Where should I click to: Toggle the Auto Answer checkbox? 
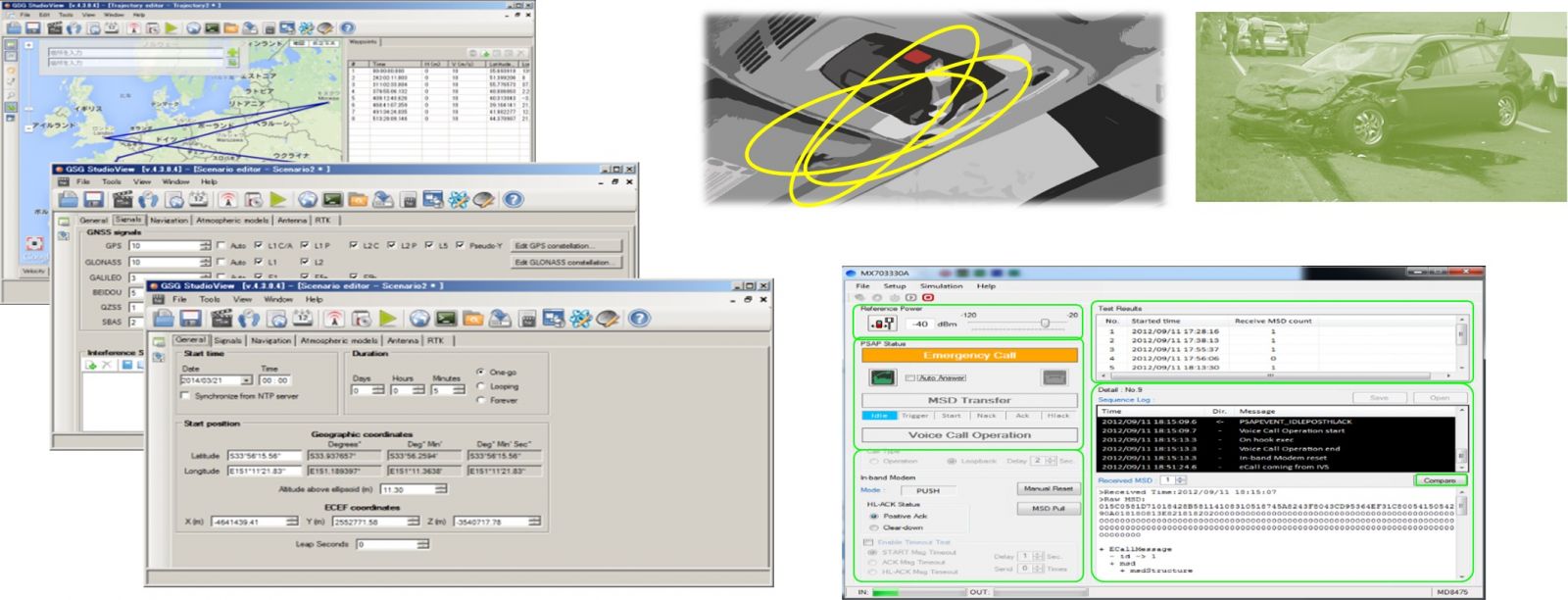coord(909,377)
